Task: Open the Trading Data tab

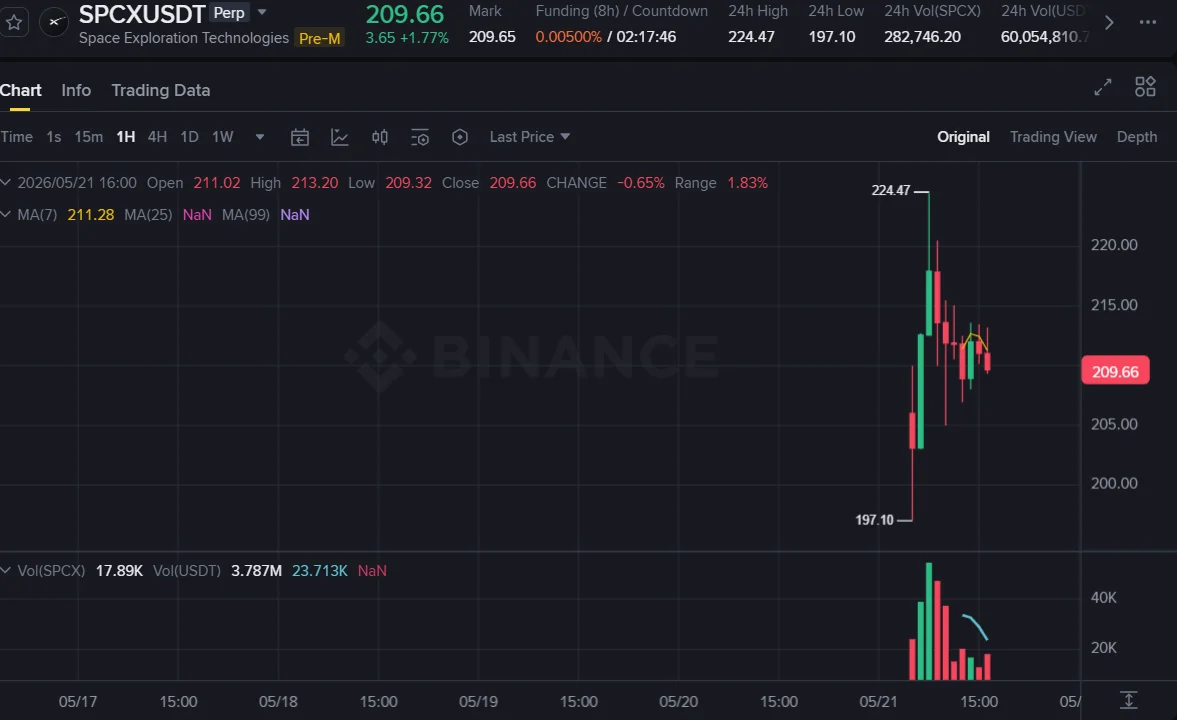Action: point(161,90)
